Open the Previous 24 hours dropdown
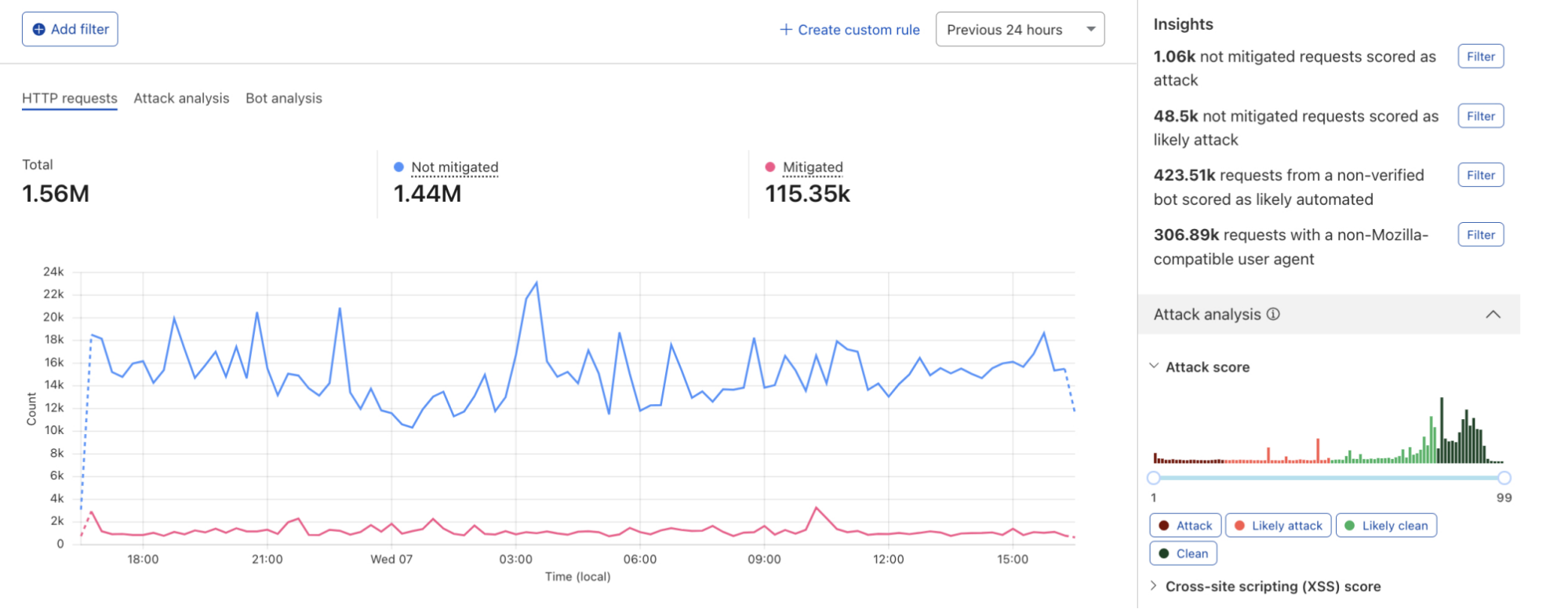Screen dimensions: 1568x609 pyautogui.click(x=1020, y=29)
